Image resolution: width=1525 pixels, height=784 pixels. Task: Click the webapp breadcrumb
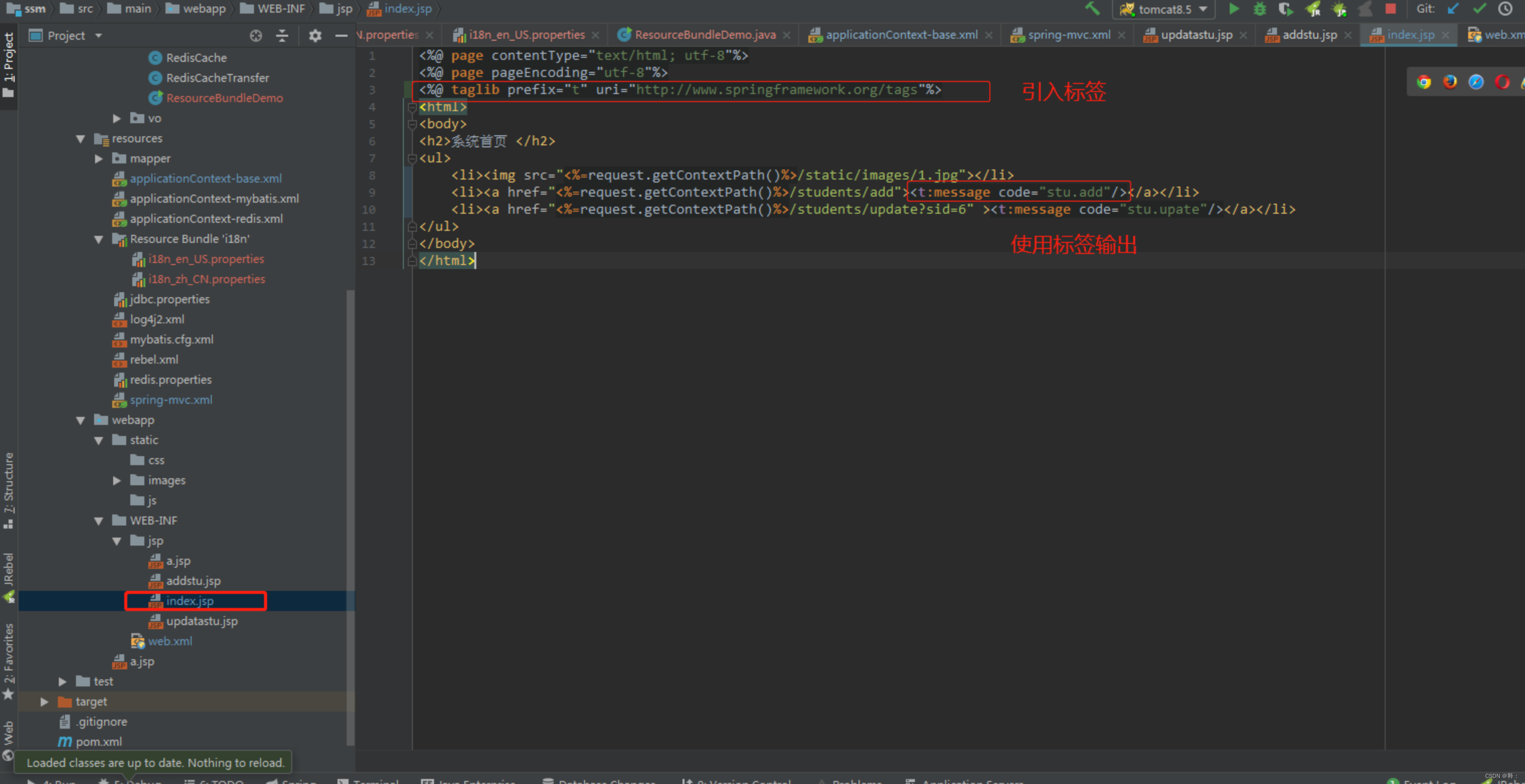[x=196, y=9]
